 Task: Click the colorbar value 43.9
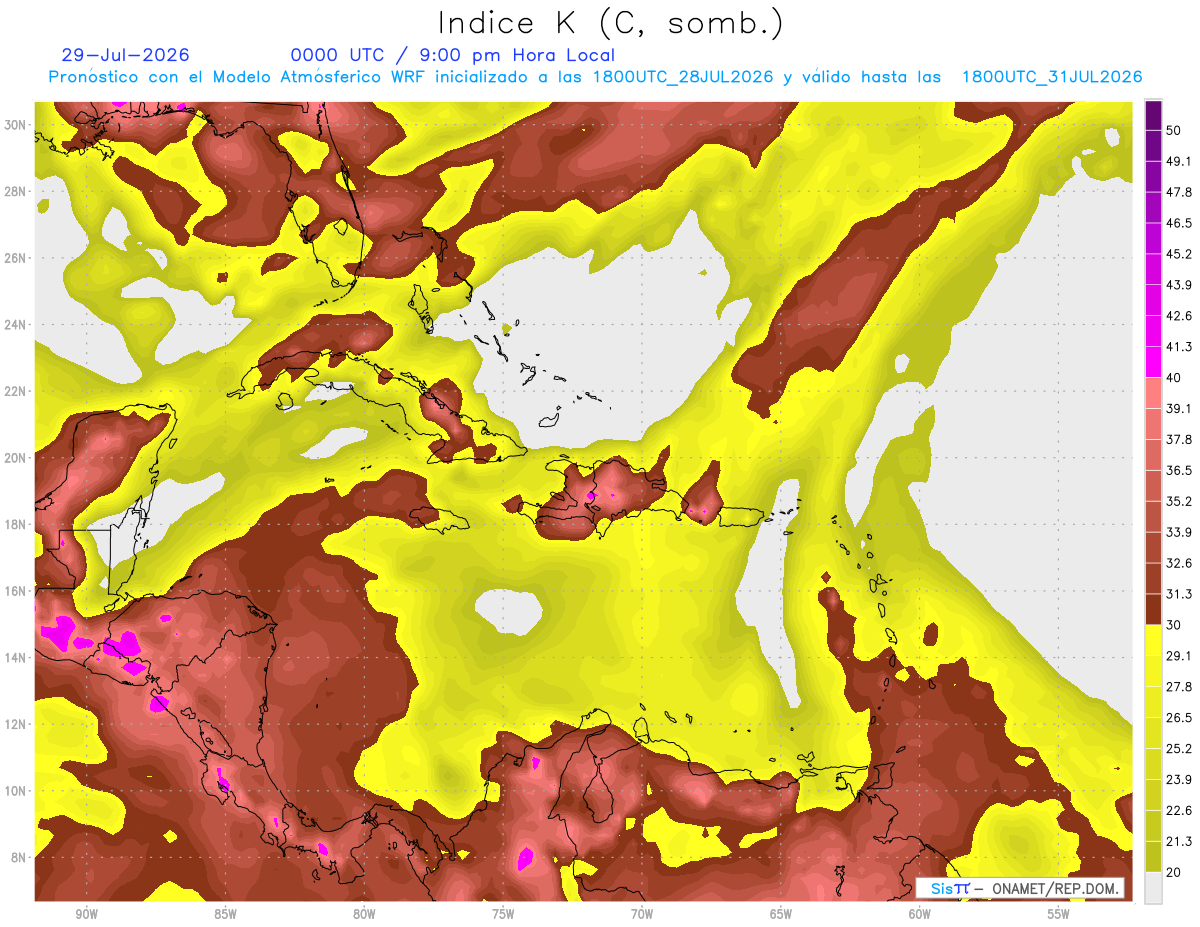click(x=1179, y=285)
